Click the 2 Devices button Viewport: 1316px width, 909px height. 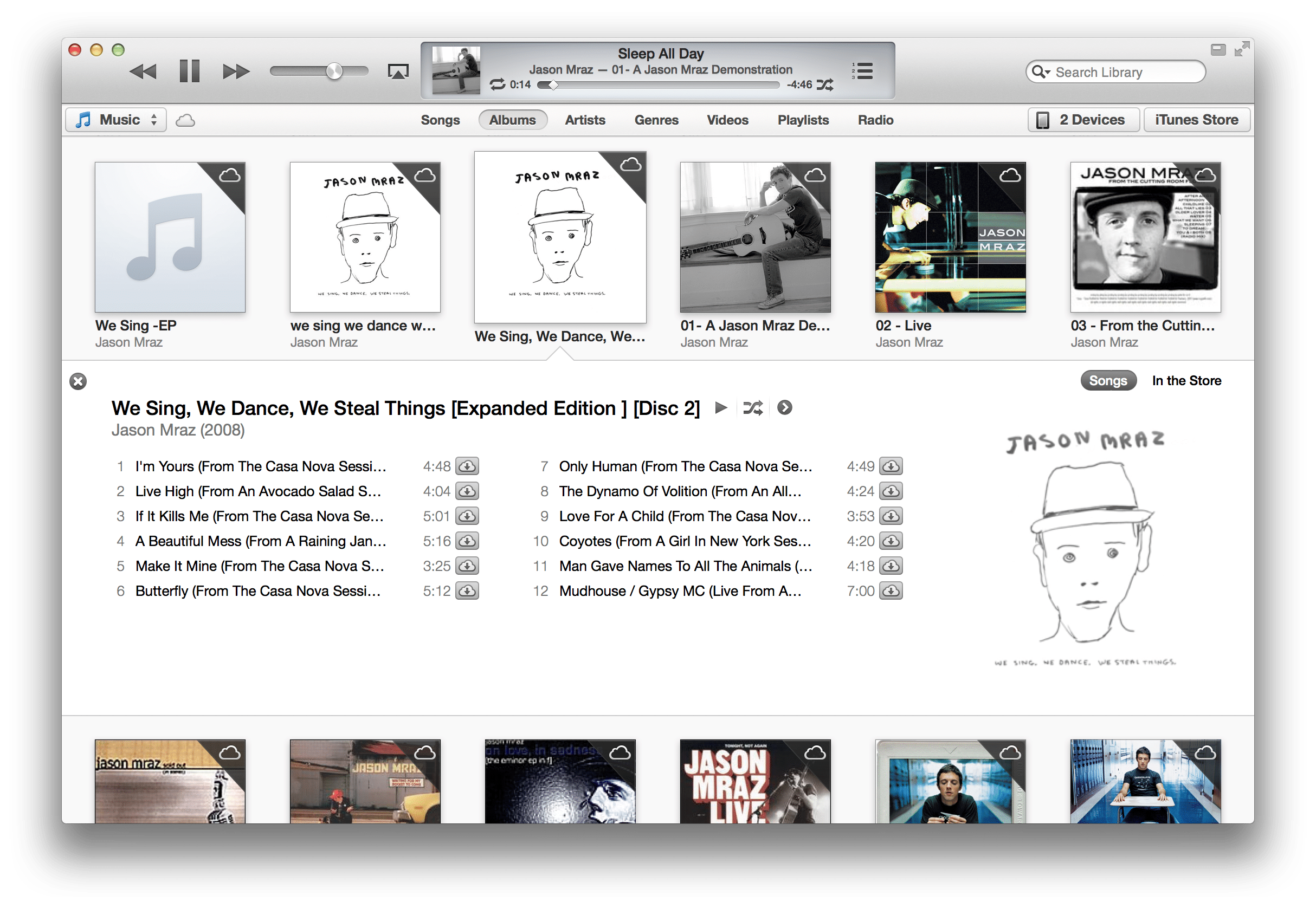coord(1083,120)
